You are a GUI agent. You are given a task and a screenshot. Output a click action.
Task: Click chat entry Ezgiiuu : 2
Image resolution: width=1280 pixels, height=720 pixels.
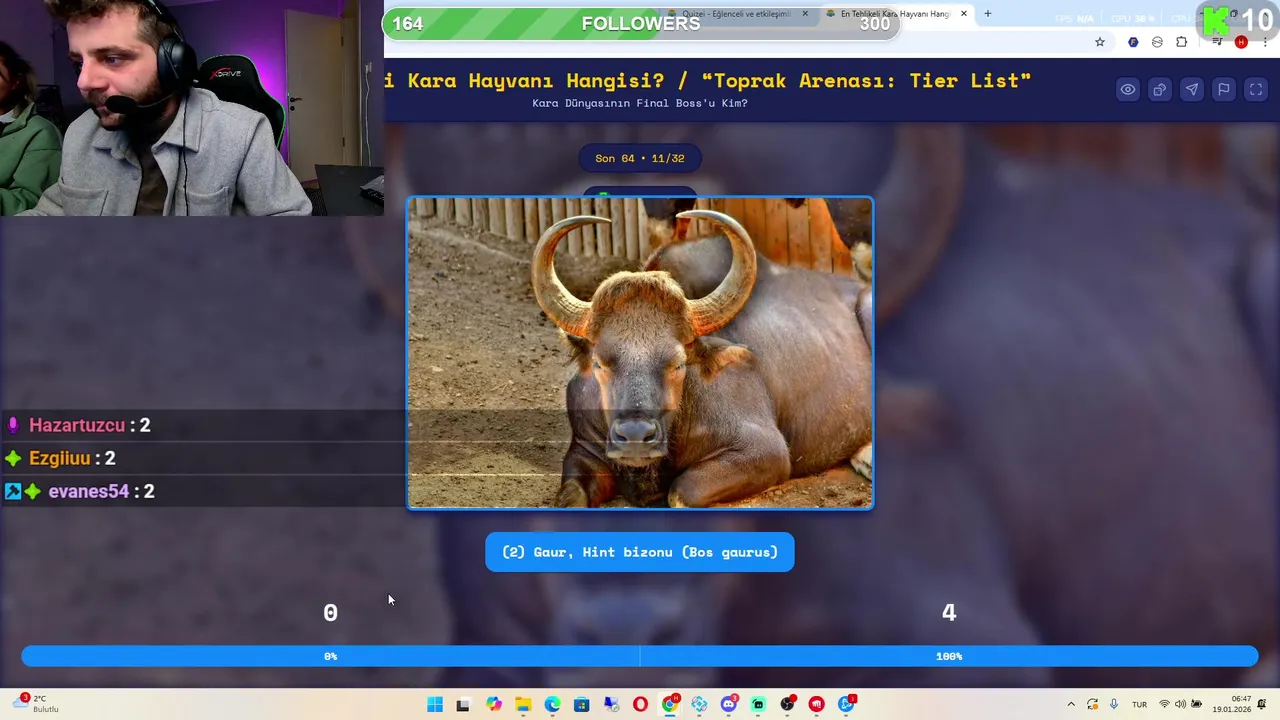(x=60, y=458)
